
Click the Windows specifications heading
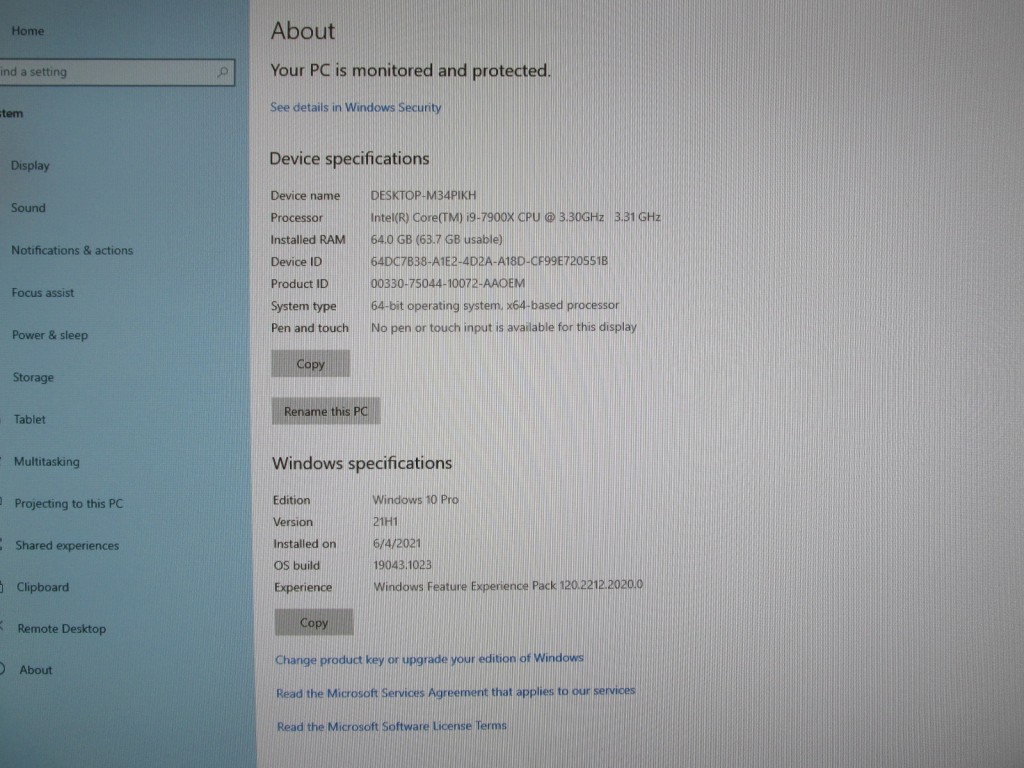pos(362,463)
